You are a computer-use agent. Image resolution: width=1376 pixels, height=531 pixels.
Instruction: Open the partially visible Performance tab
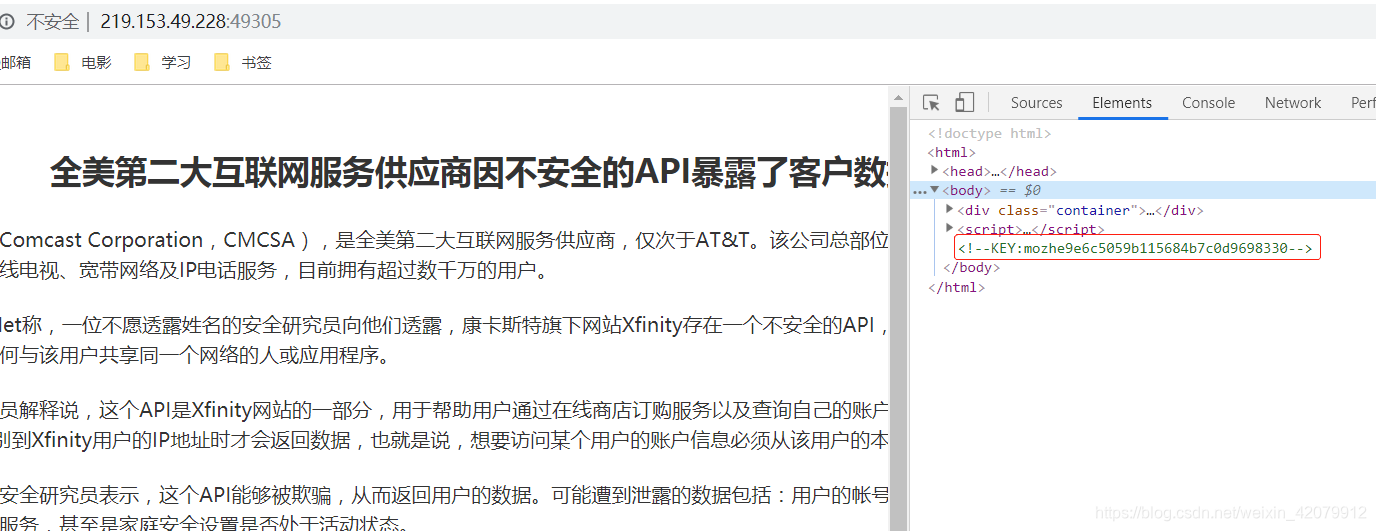(1362, 103)
